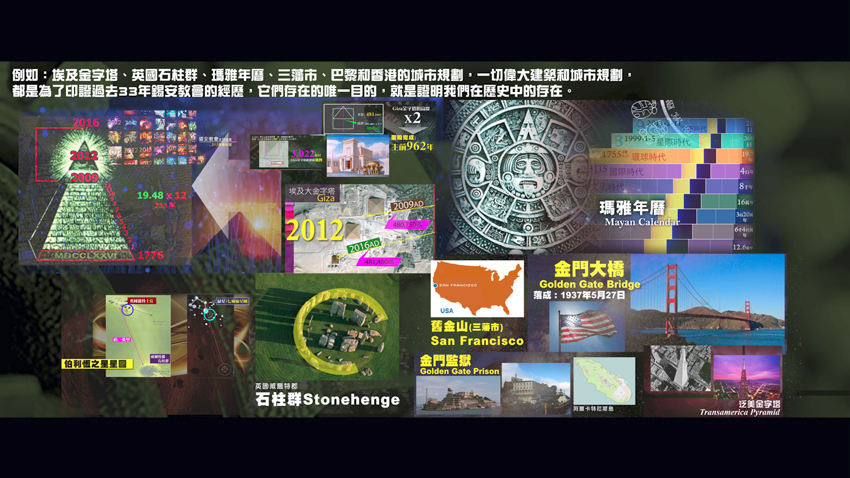Image resolution: width=850 pixels, height=478 pixels.
Task: Click the 'Mayan Calendar' English caption
Action: [x=642, y=222]
